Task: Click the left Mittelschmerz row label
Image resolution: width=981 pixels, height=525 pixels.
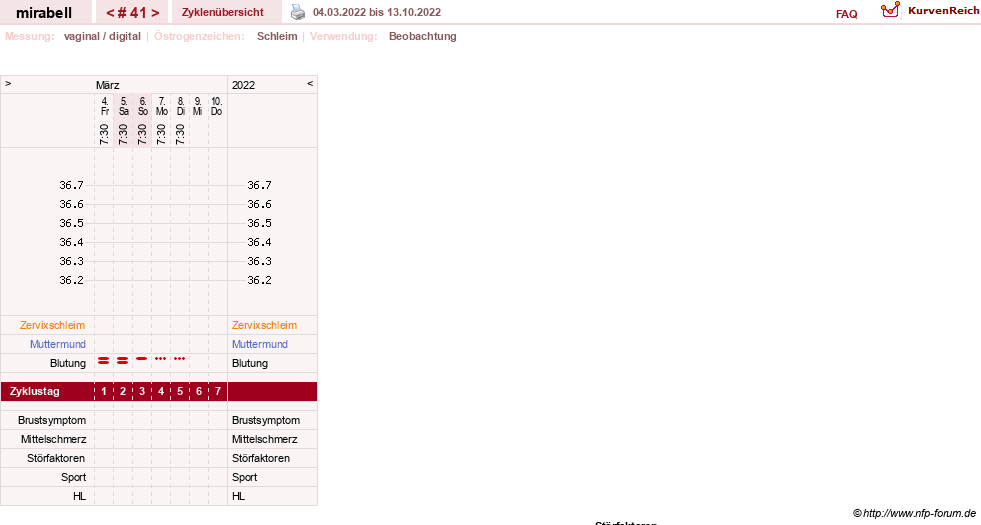Action: tap(53, 439)
